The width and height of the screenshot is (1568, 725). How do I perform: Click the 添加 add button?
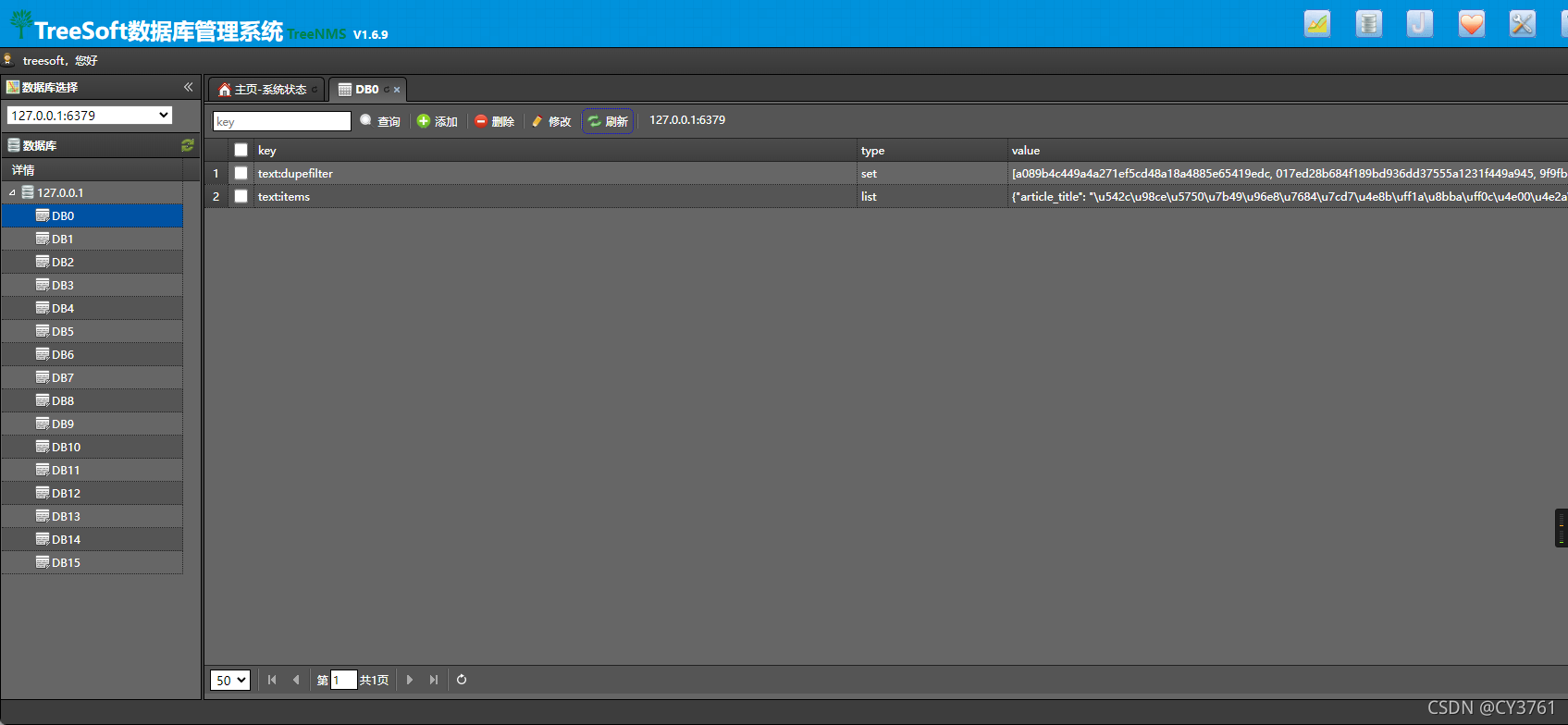click(438, 121)
